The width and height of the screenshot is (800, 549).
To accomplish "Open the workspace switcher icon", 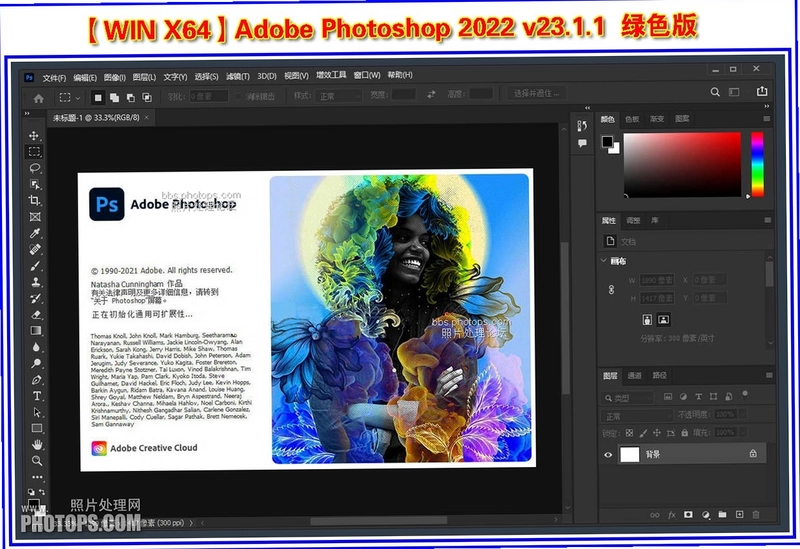I will (734, 92).
